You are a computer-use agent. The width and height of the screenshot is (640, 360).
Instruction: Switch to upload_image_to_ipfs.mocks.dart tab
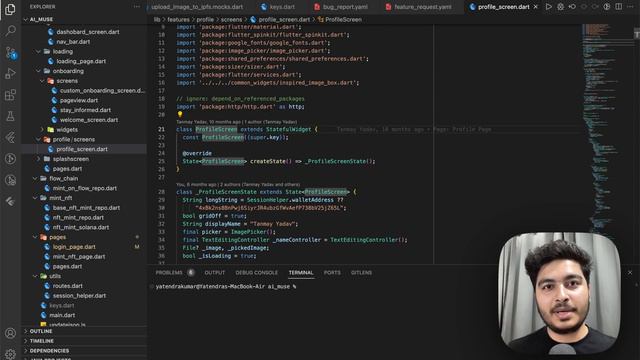(197, 7)
